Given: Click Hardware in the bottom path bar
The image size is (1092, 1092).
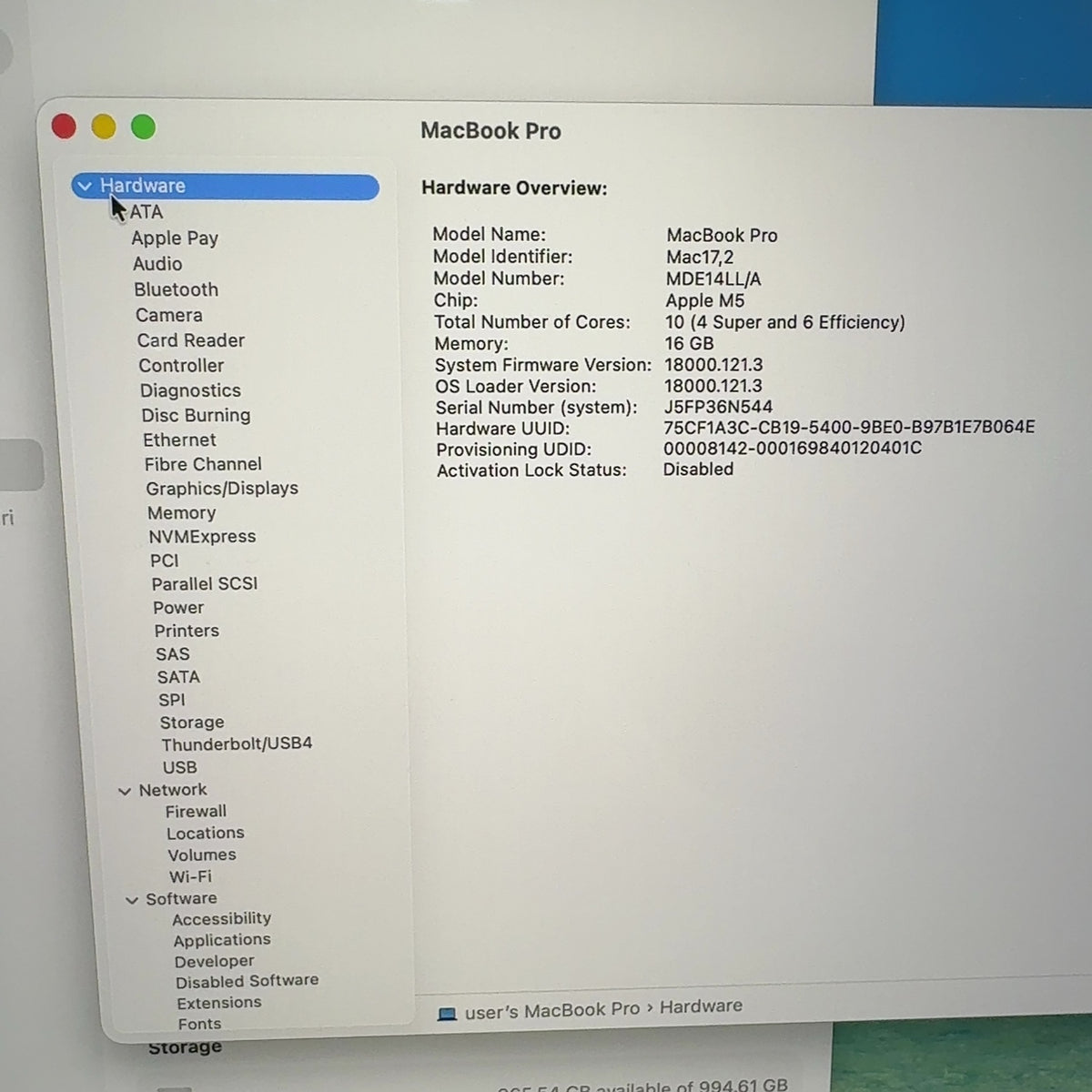Looking at the screenshot, I should pos(701,1006).
